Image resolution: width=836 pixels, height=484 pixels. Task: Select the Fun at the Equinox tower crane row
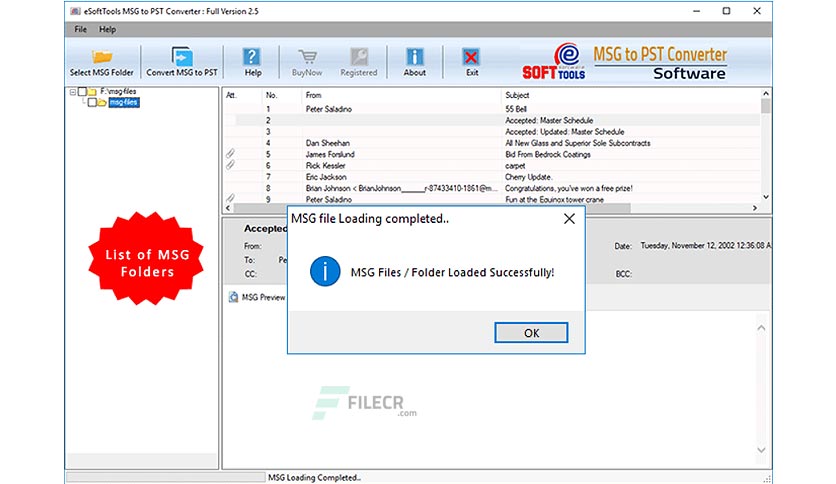(x=492, y=199)
